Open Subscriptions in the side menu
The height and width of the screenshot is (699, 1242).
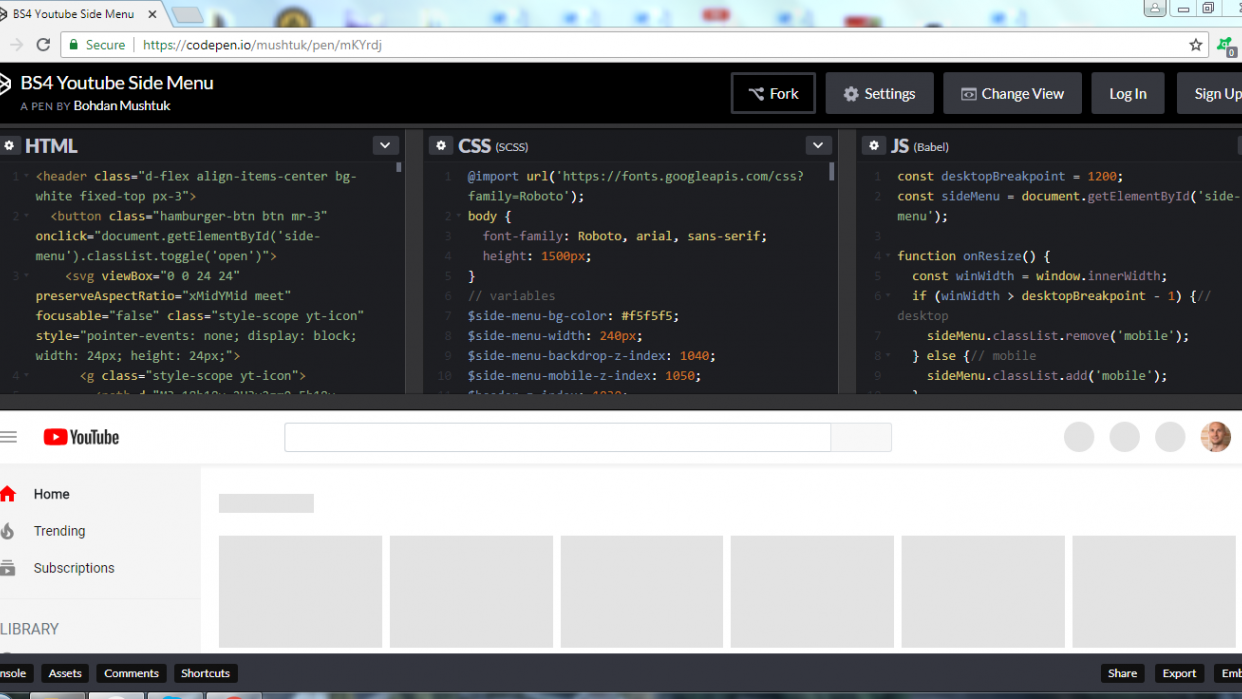(x=74, y=568)
